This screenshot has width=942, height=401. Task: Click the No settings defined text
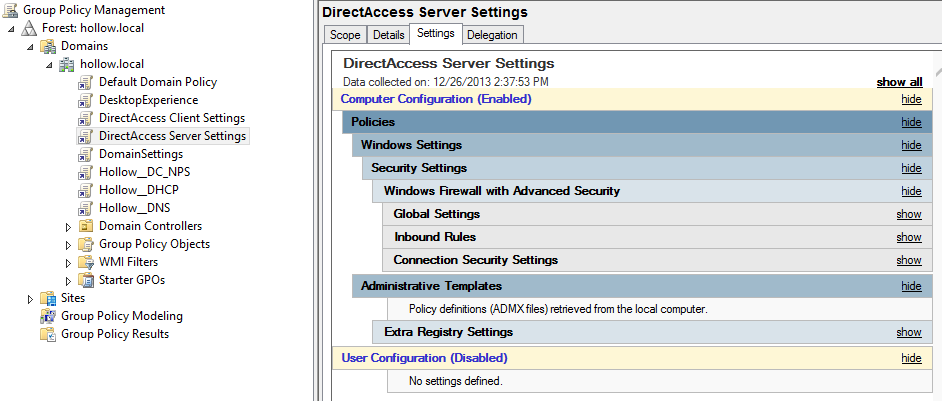click(455, 381)
